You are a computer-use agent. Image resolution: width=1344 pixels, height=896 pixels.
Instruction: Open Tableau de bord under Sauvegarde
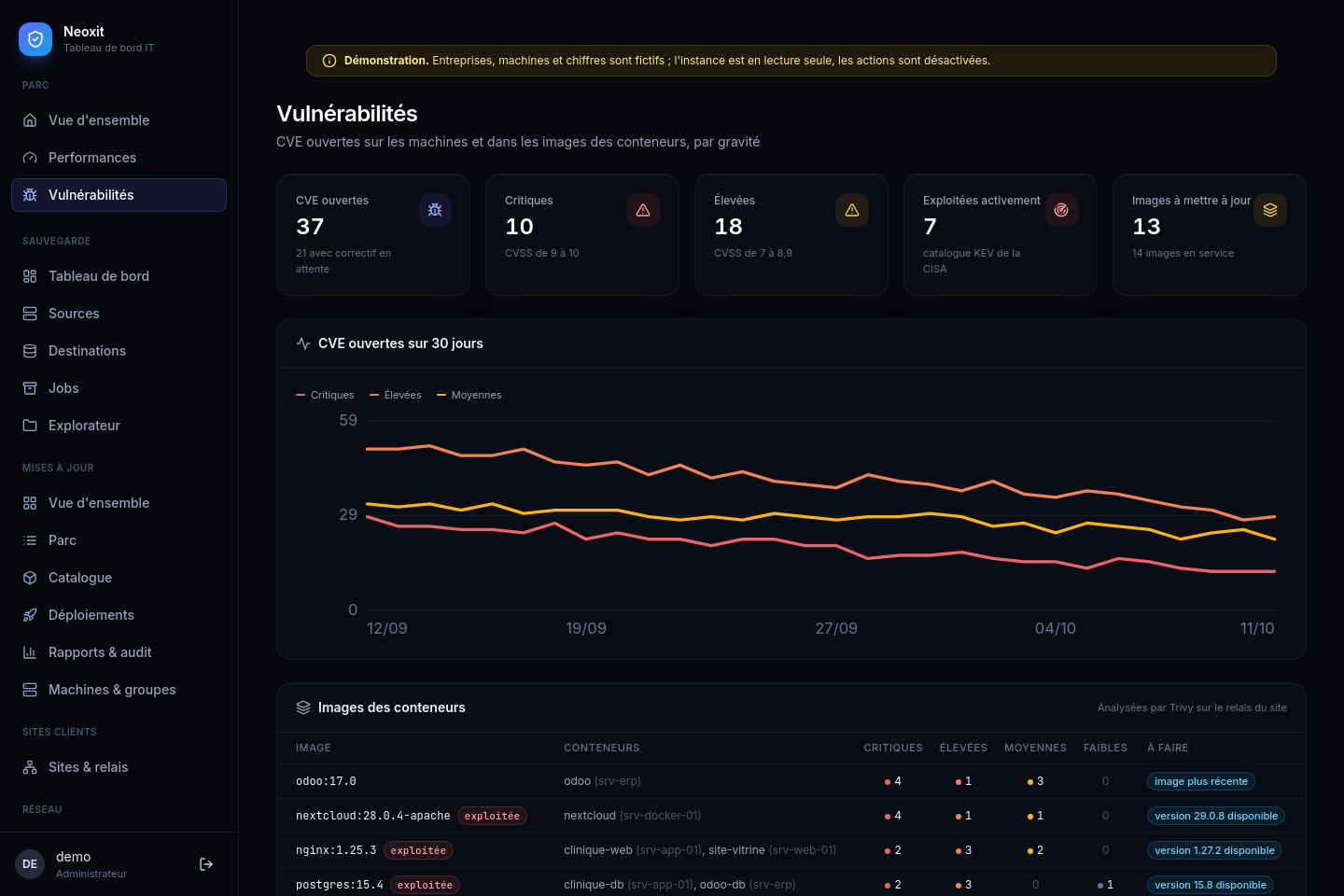tap(119, 276)
